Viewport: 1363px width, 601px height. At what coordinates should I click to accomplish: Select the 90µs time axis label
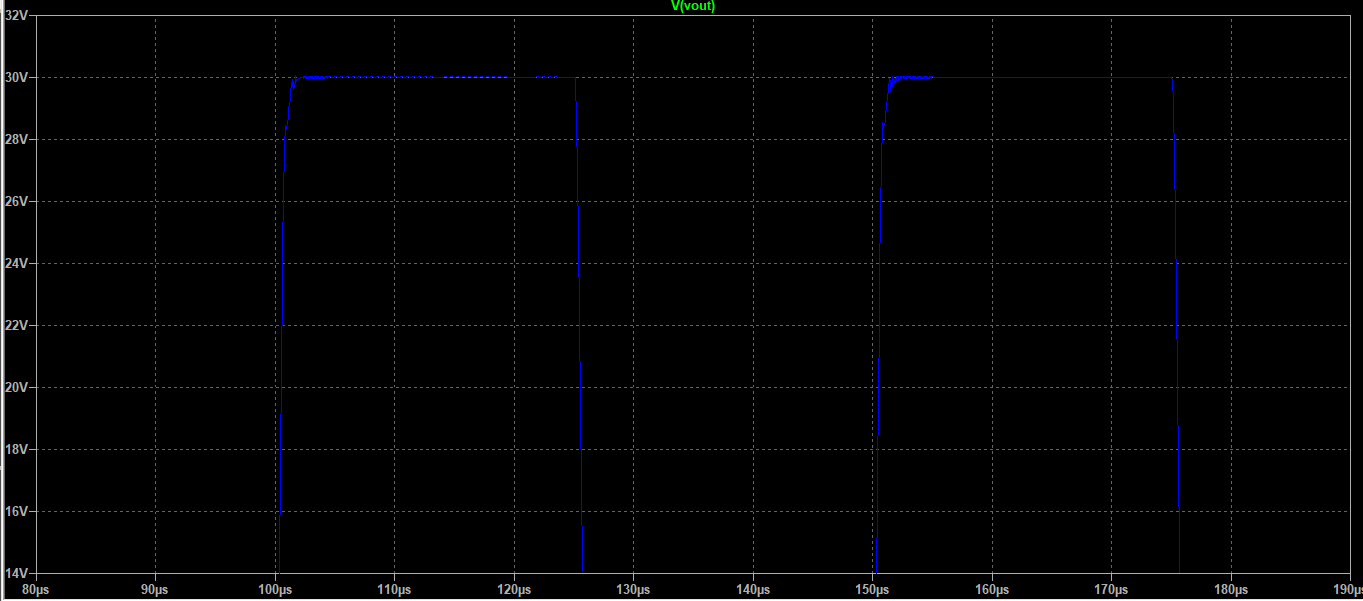pyautogui.click(x=155, y=589)
